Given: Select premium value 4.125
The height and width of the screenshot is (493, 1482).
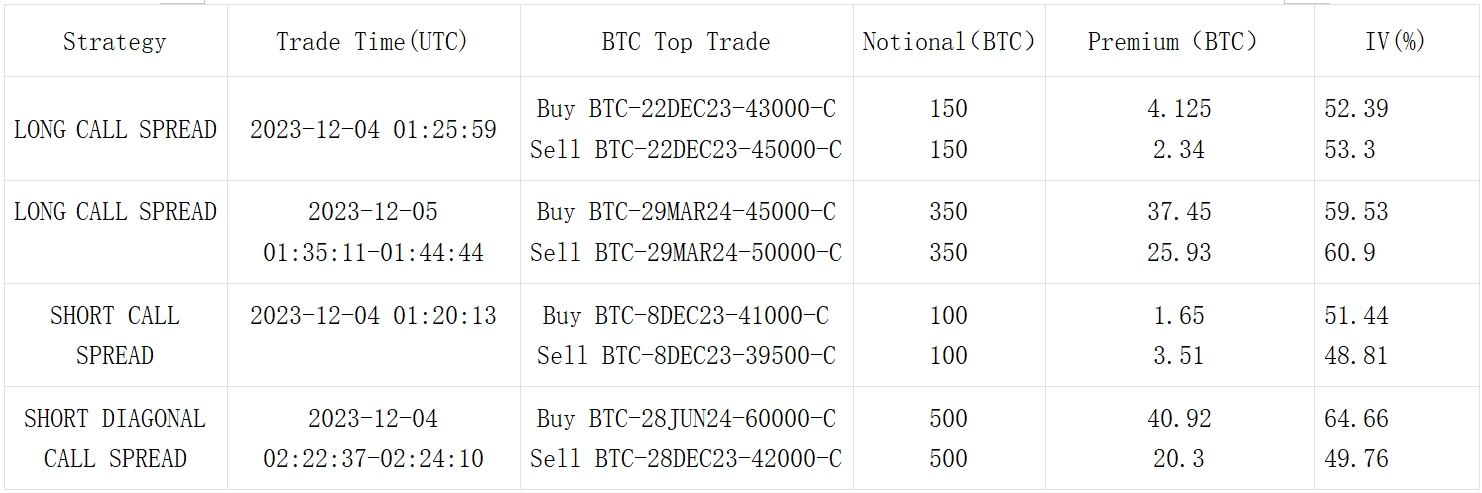Looking at the screenshot, I should pyautogui.click(x=1179, y=108).
